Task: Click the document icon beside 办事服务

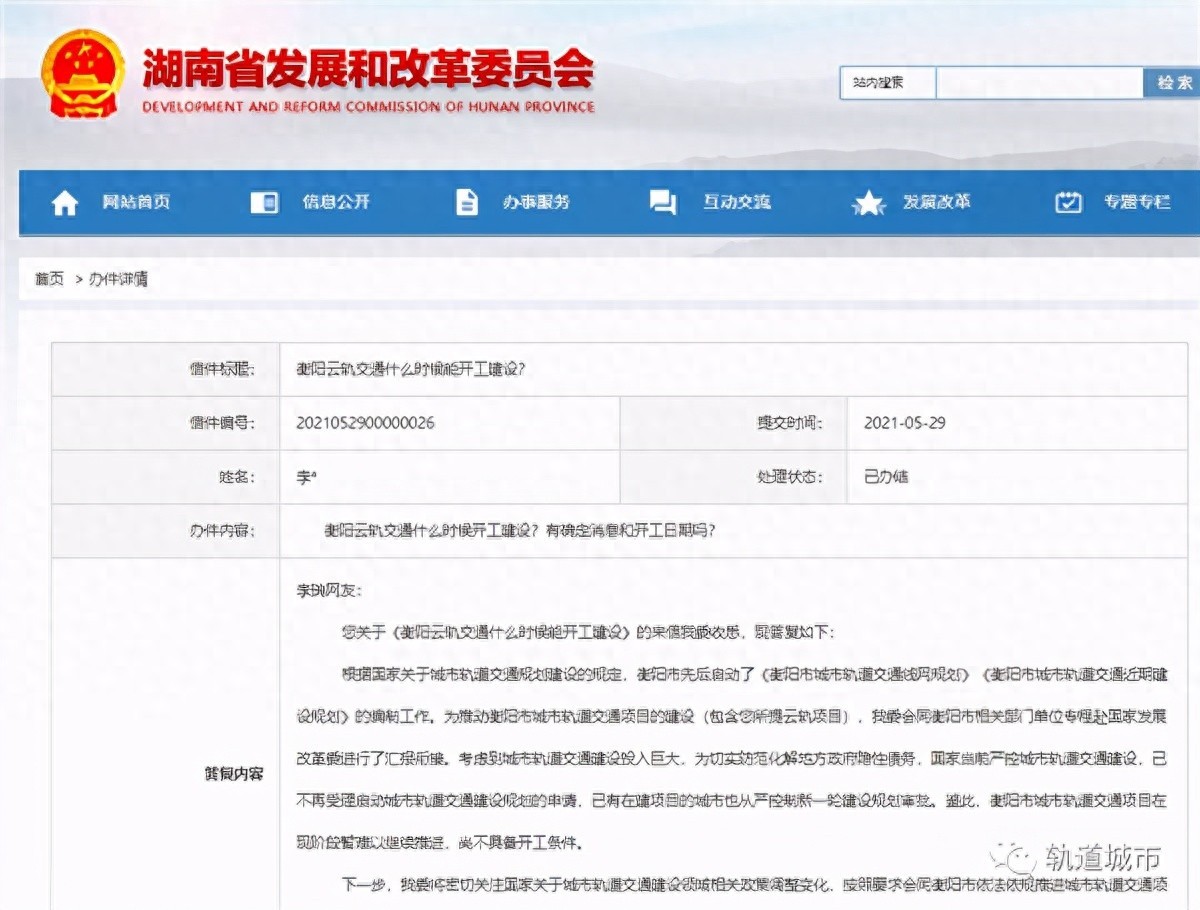Action: 466,202
